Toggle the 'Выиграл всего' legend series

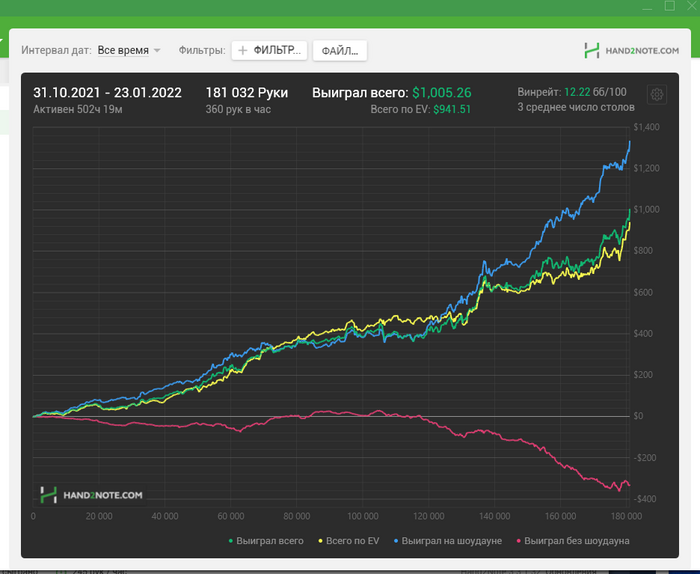(x=266, y=541)
